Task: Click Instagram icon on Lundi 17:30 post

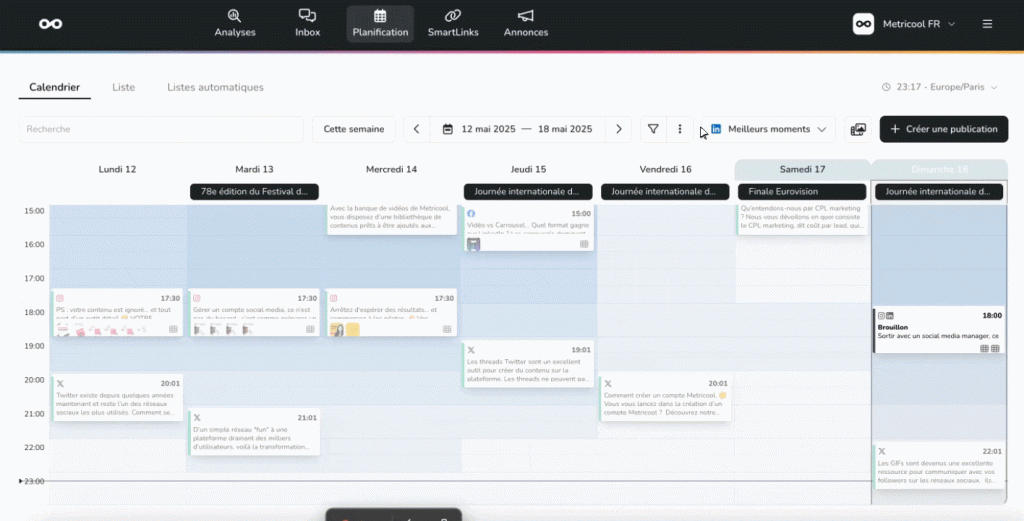Action: point(60,298)
